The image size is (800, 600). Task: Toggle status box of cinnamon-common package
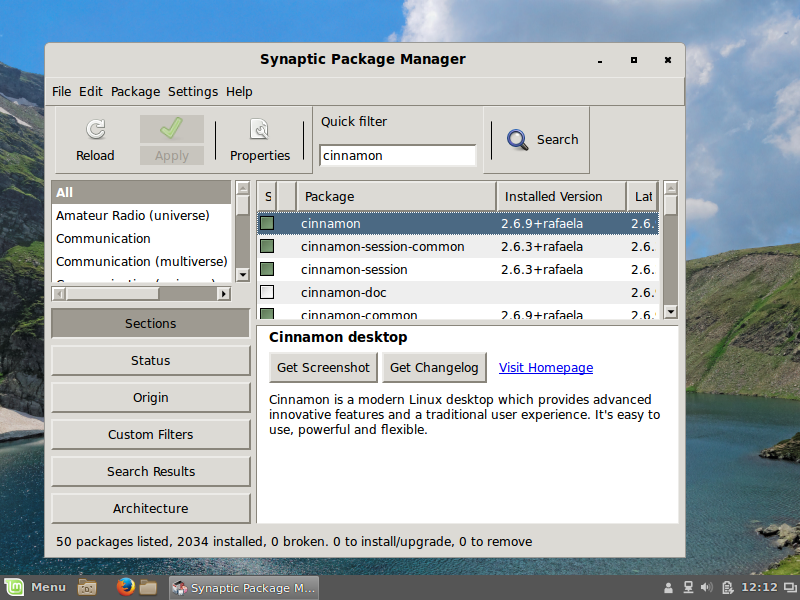[267, 313]
